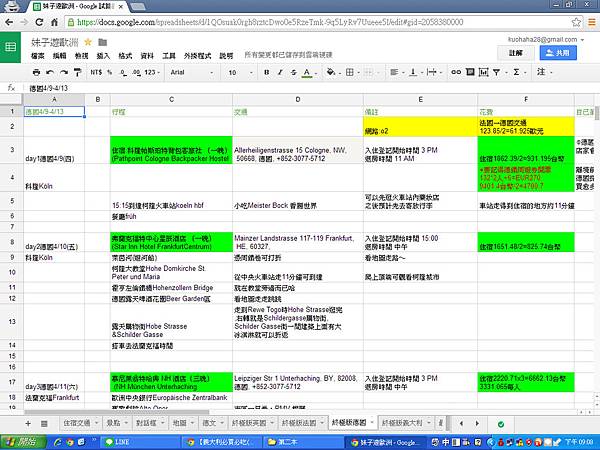600x450 pixels.
Task: Insert a comment from the toolbar
Action: pyautogui.click(x=470, y=72)
